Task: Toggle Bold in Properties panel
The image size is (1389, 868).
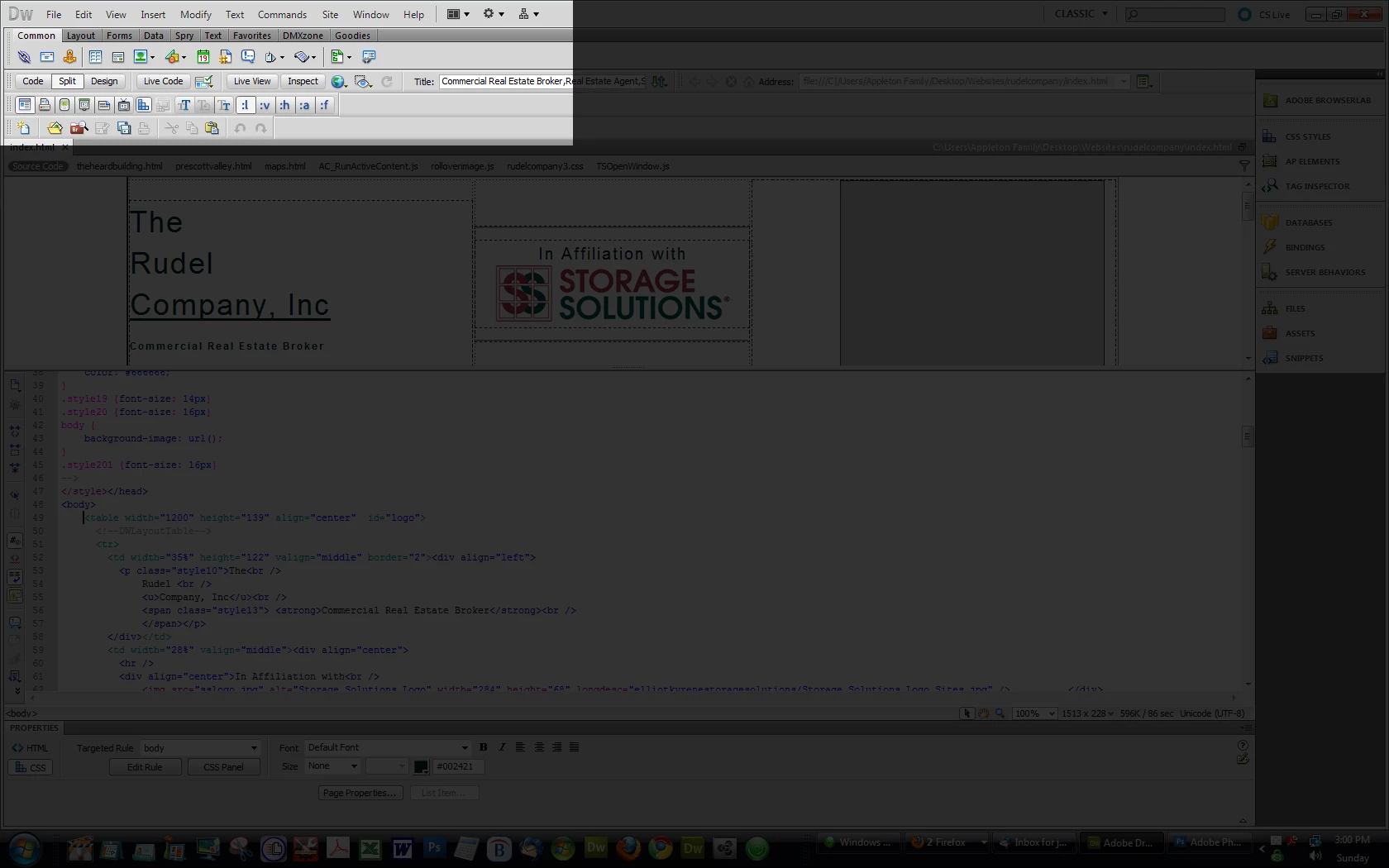Action: [x=484, y=747]
